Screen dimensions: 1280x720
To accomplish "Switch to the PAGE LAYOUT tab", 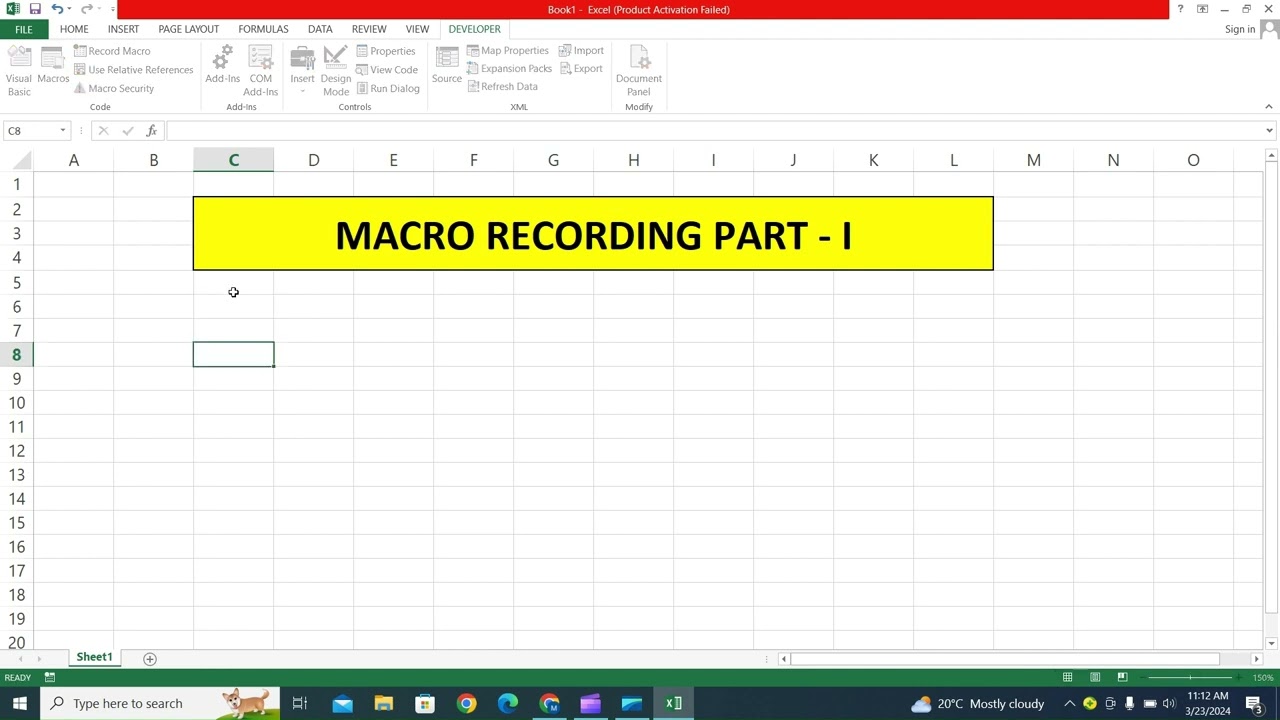I will click(188, 29).
